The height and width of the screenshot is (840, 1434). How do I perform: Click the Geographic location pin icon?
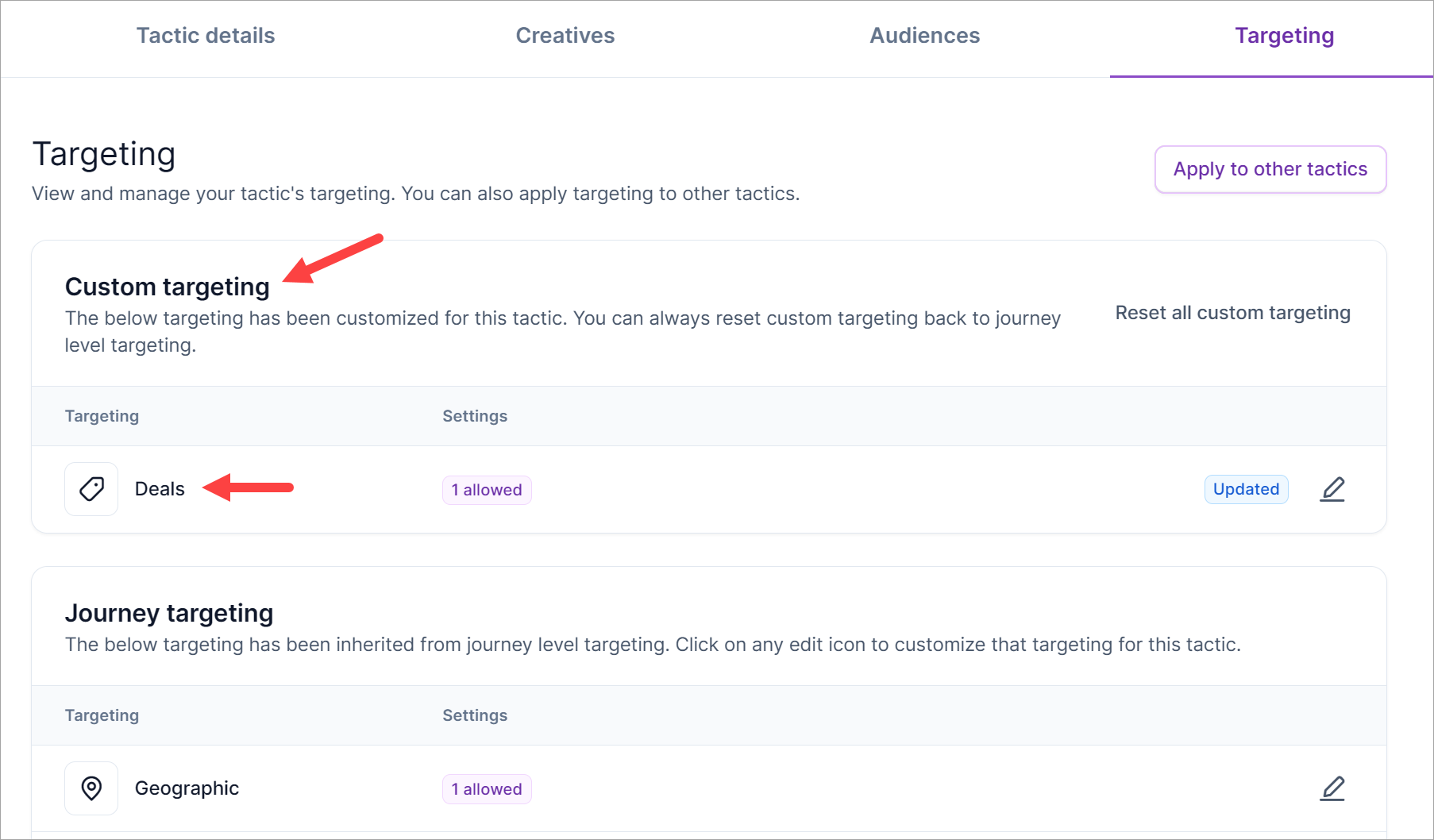(x=91, y=788)
